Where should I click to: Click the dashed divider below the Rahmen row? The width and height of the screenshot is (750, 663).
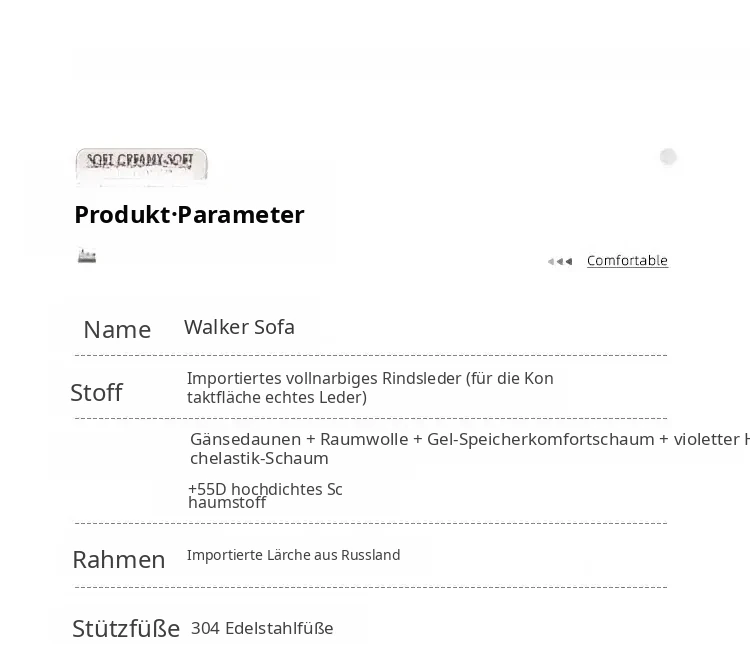point(371,587)
